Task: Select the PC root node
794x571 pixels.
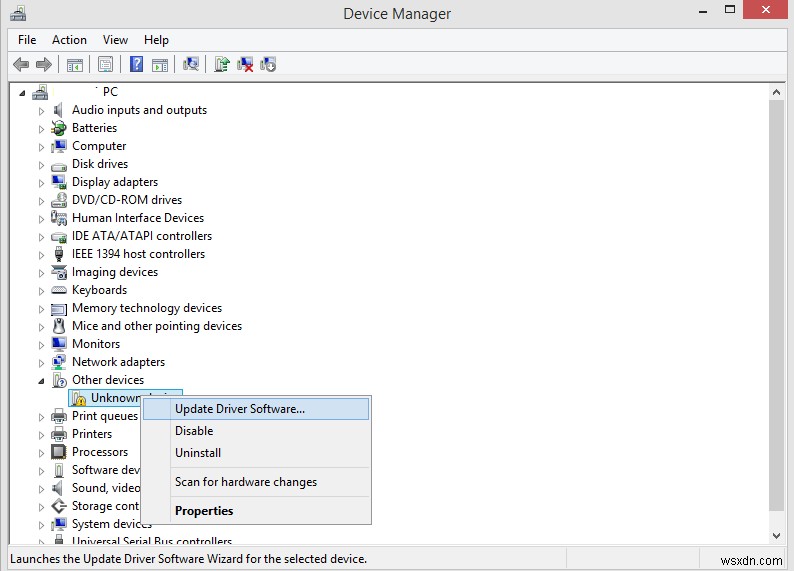Action: (109, 92)
